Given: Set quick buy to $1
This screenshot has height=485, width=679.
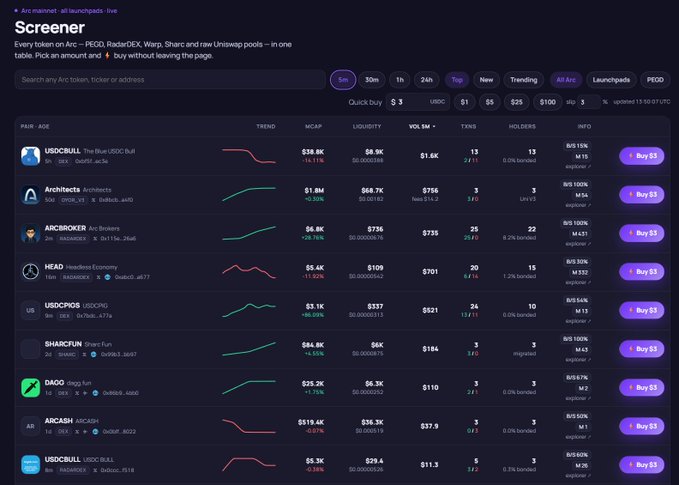Looking at the screenshot, I should [x=465, y=102].
